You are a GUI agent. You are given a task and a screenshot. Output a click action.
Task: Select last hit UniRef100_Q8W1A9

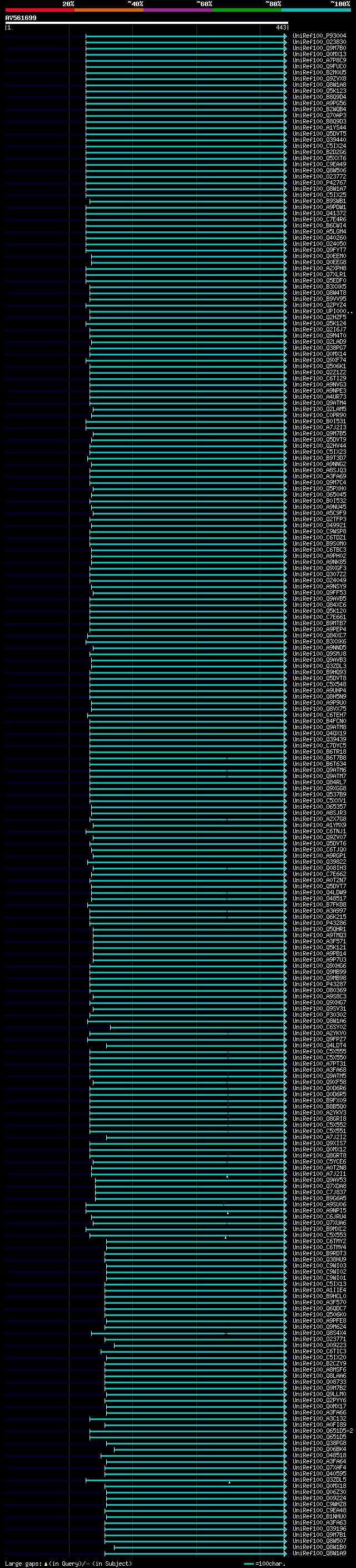click(x=319, y=1553)
